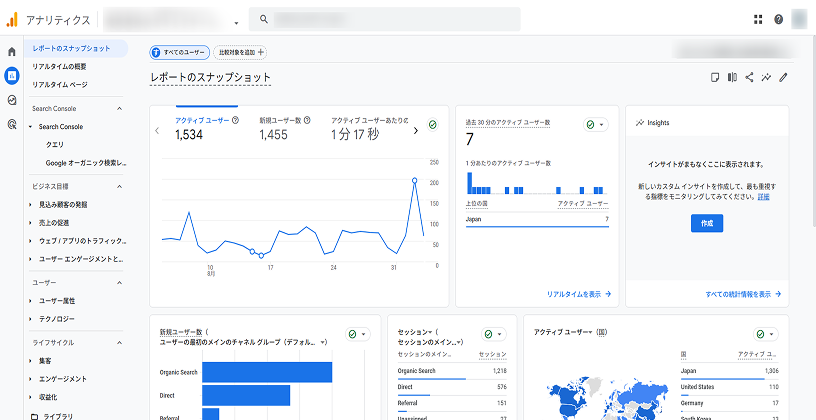
Task: Open data quality checkmark on 過去30分 card
Action: click(x=595, y=125)
